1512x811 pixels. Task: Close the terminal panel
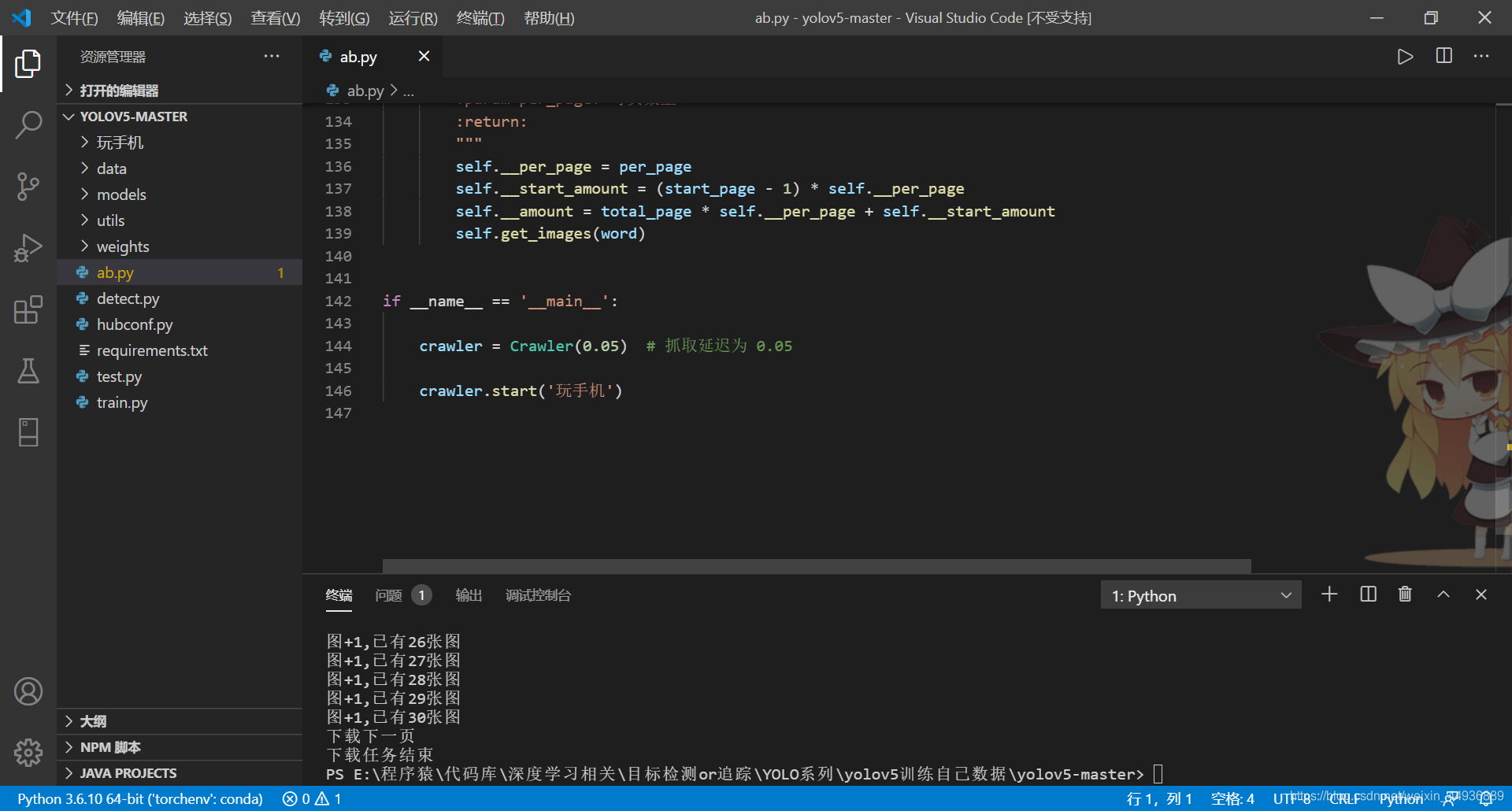pyautogui.click(x=1481, y=594)
